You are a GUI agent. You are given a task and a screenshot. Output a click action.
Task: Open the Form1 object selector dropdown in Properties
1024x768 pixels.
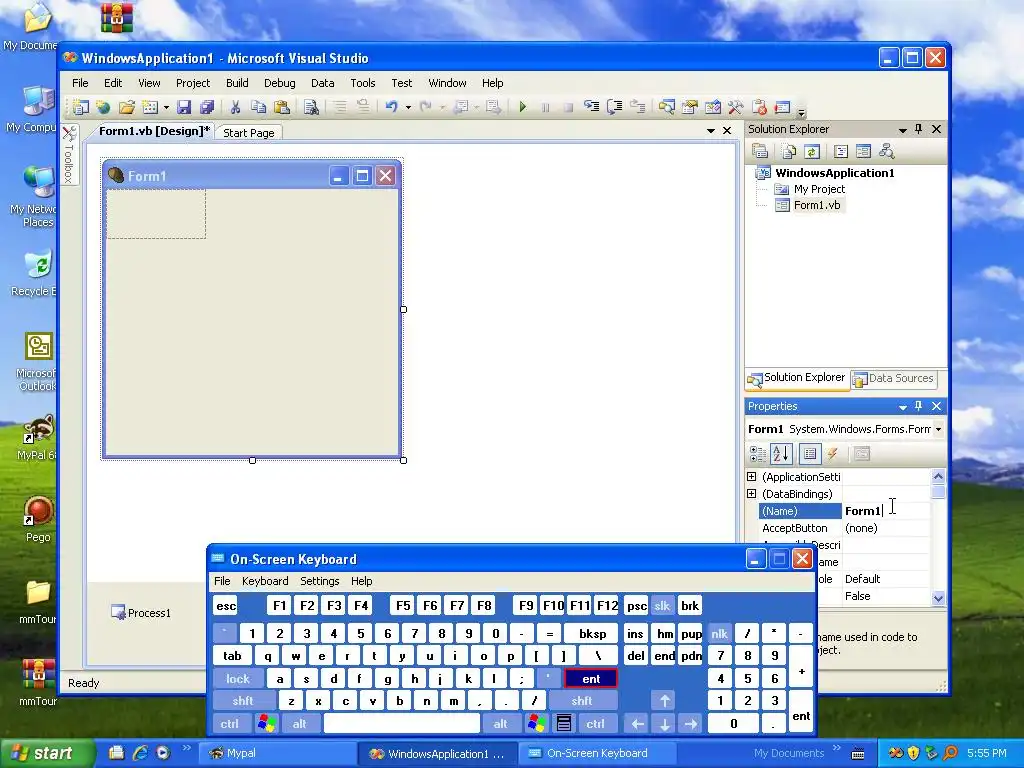click(938, 429)
